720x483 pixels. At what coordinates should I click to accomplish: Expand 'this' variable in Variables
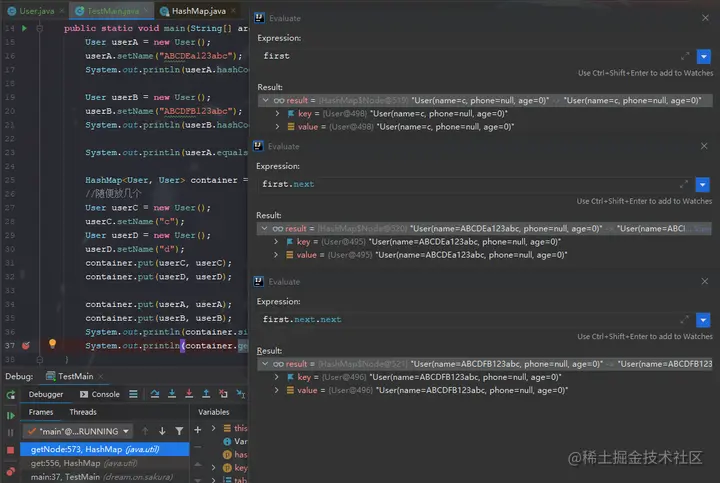coord(214,428)
